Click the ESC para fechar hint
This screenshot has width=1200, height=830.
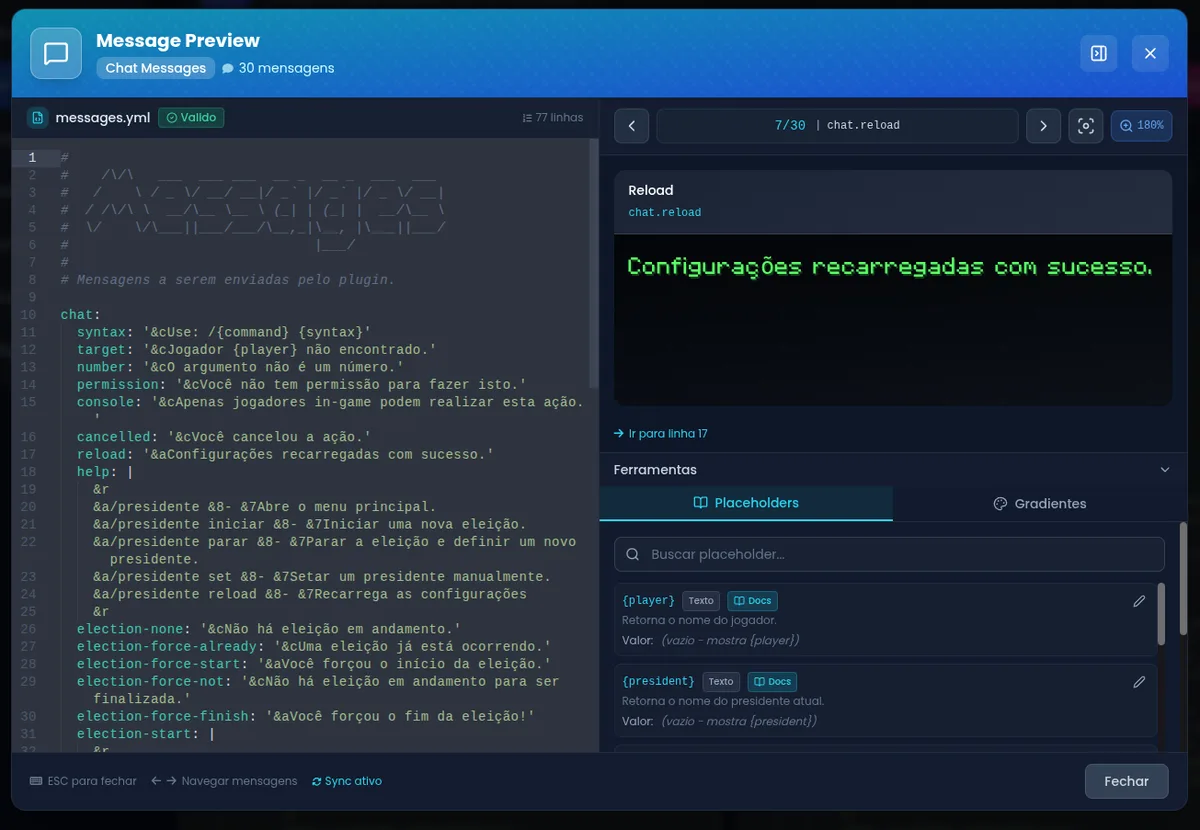83,781
